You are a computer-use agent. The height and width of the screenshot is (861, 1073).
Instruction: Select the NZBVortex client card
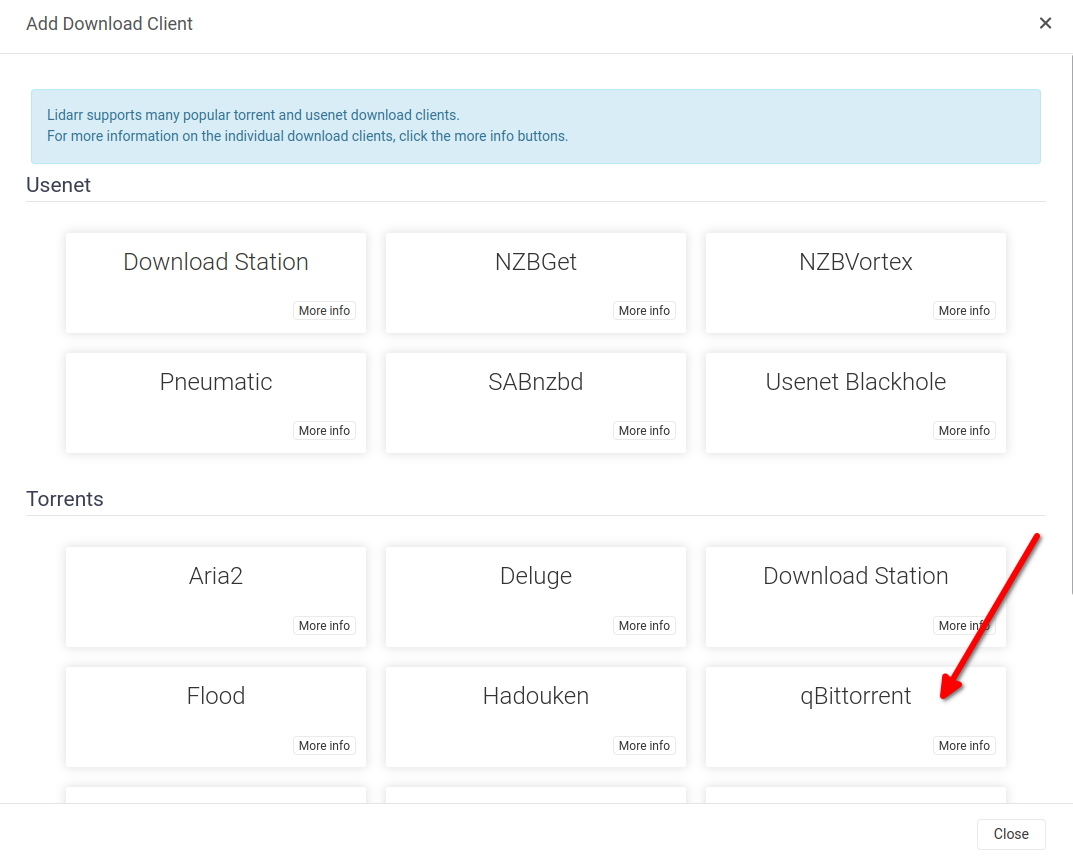coord(855,283)
